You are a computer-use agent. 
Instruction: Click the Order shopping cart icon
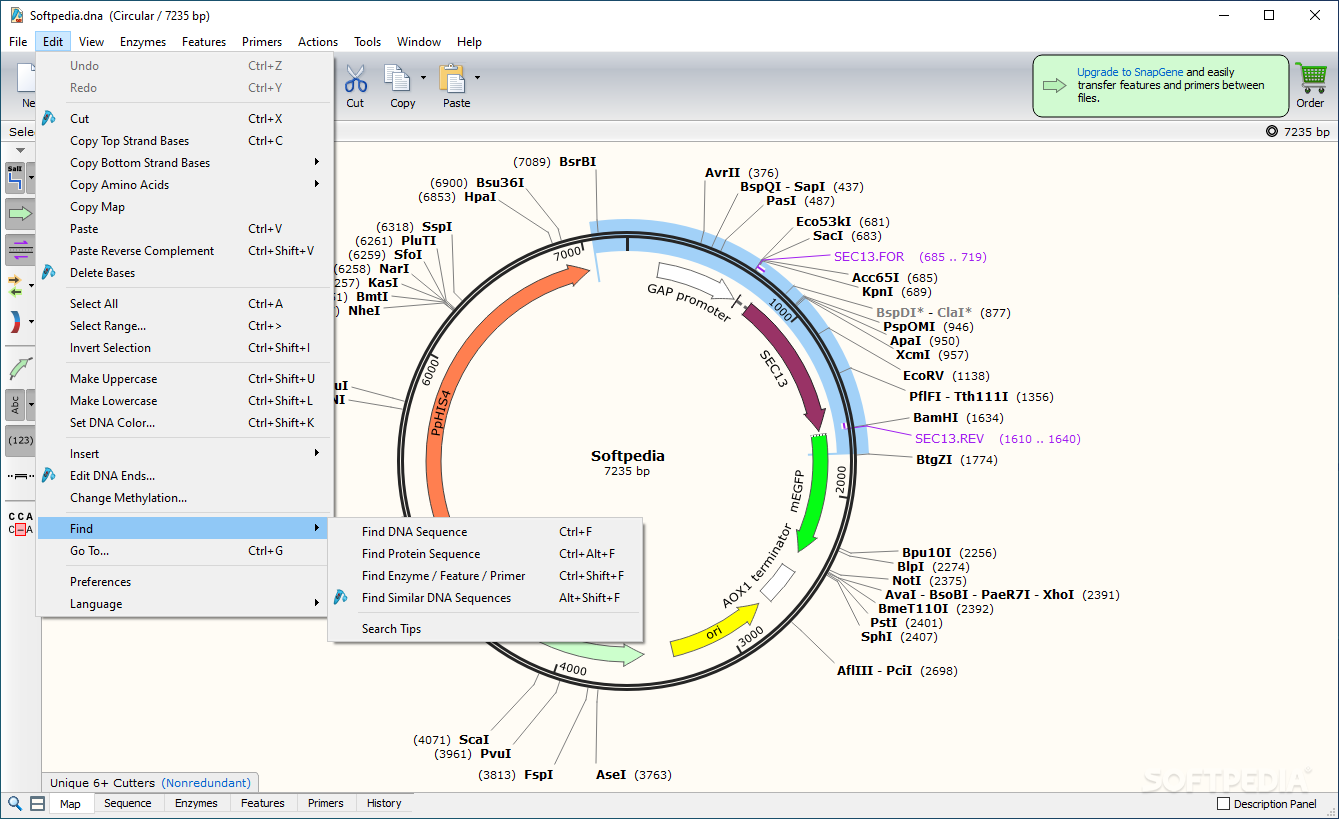tap(1310, 78)
